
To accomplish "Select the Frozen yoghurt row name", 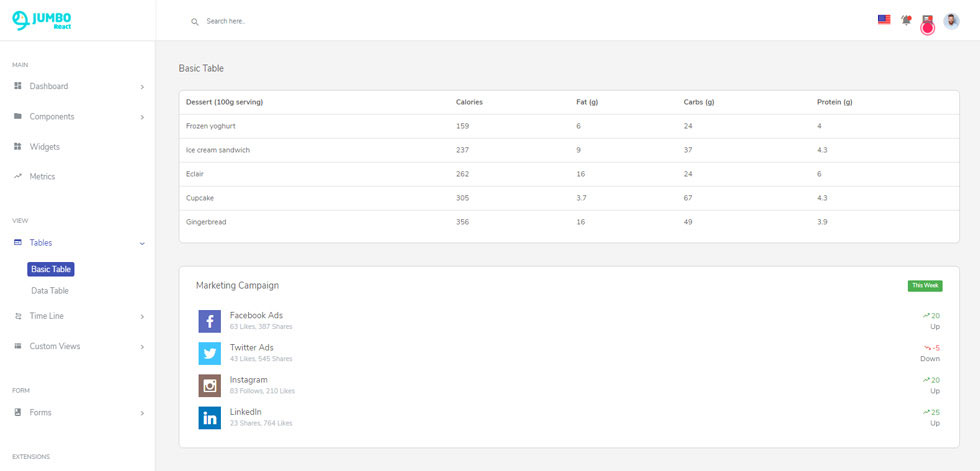I will coord(211,126).
